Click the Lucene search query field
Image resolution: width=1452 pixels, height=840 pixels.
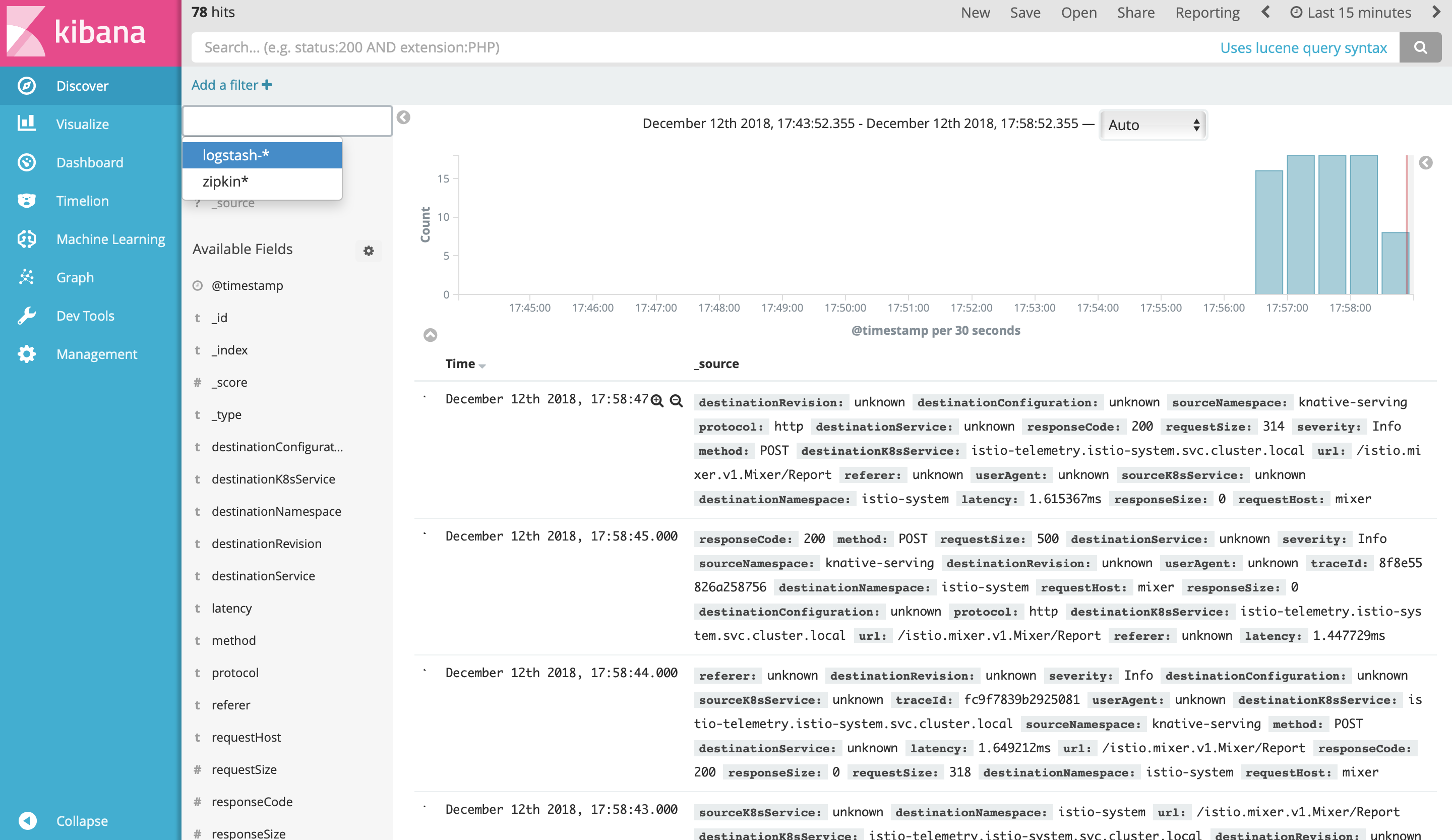tap(691, 48)
